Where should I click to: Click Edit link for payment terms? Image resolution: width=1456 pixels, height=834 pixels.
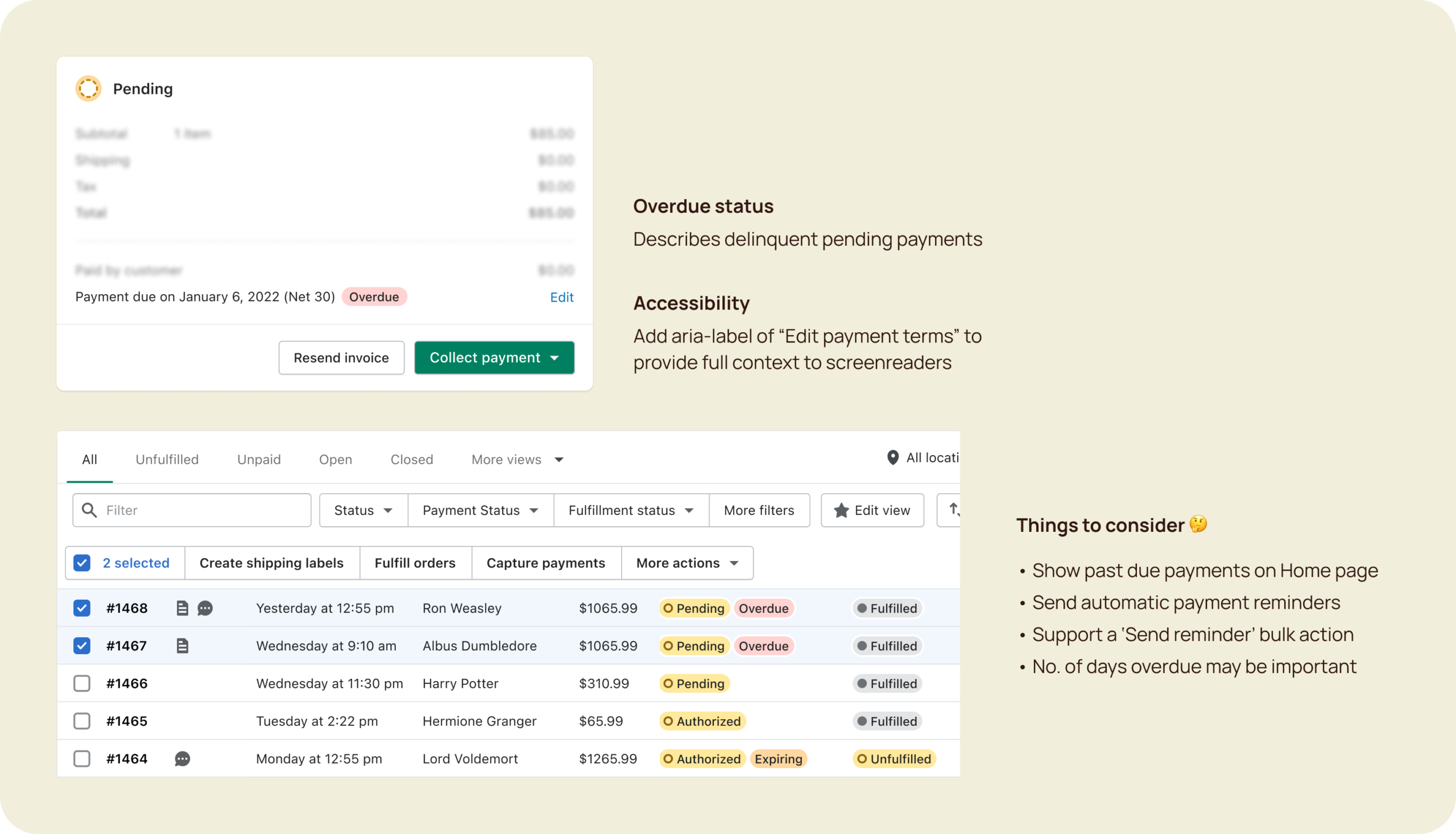(561, 298)
